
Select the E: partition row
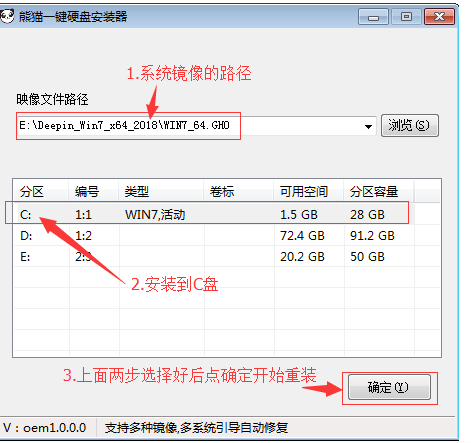tap(214, 257)
